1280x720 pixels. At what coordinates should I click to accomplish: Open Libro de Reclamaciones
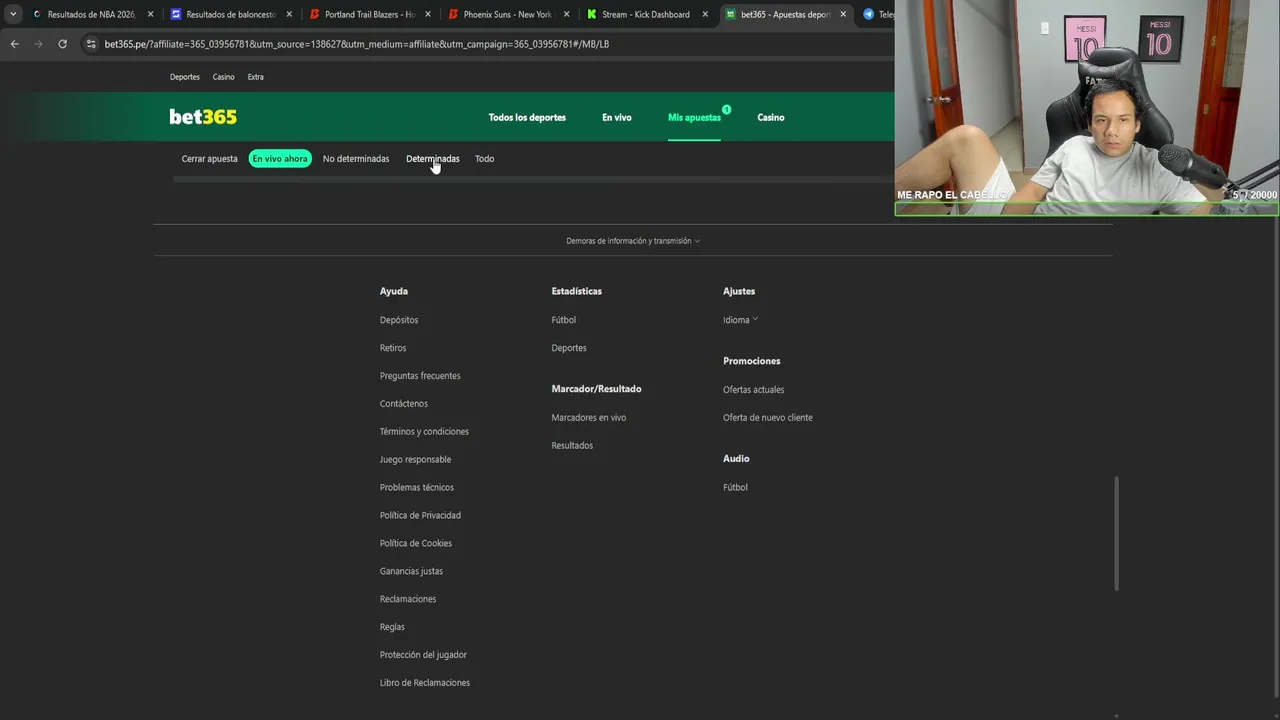(x=425, y=683)
